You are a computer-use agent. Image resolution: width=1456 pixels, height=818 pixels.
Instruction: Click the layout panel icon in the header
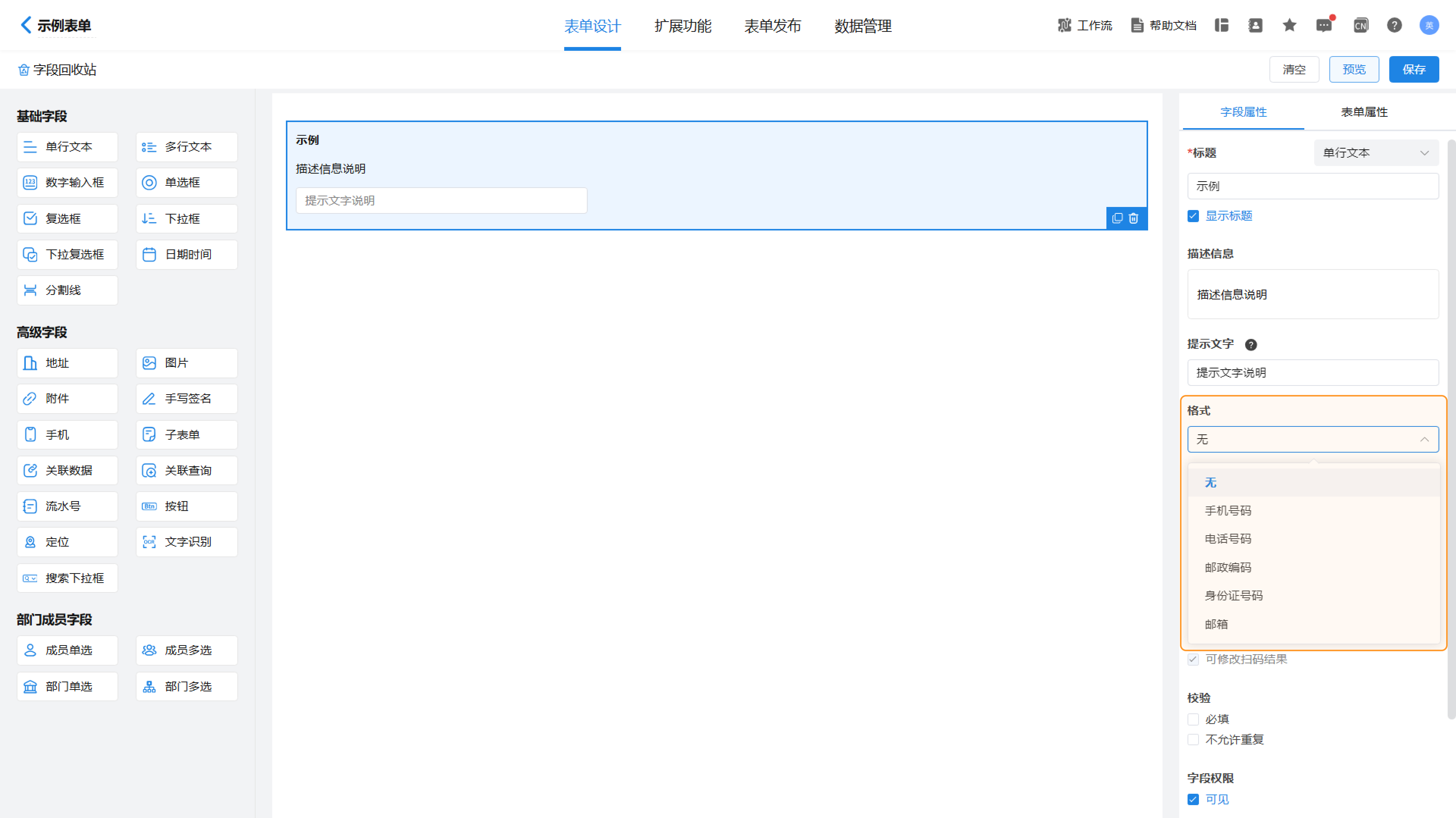click(1221, 25)
